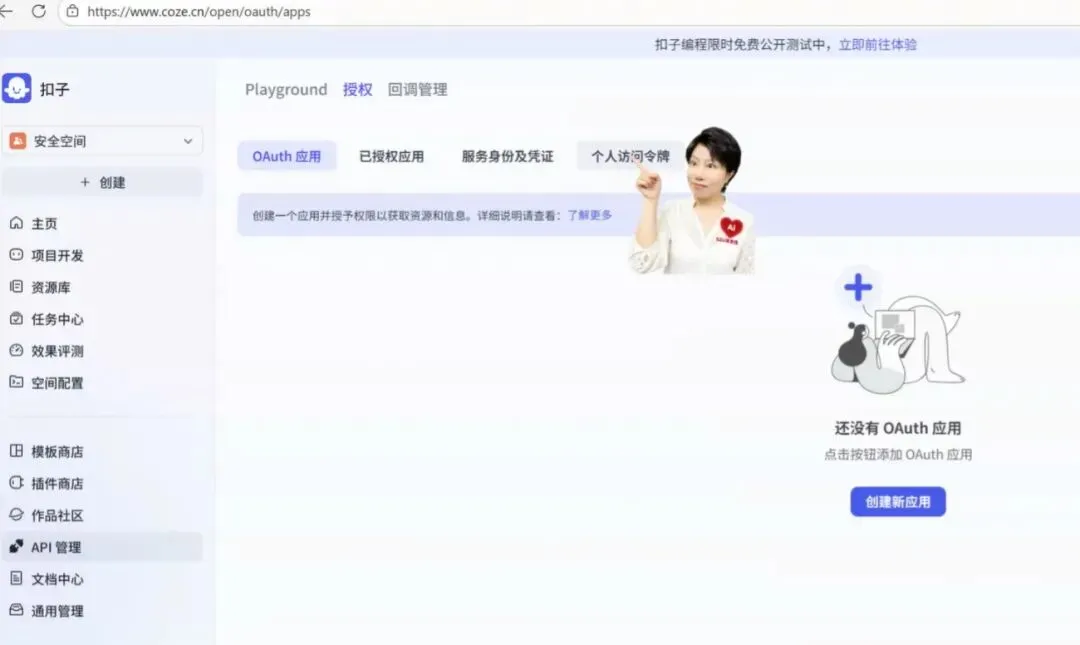
Task: Open the 效果评测 sidebar label
Action: pos(57,351)
